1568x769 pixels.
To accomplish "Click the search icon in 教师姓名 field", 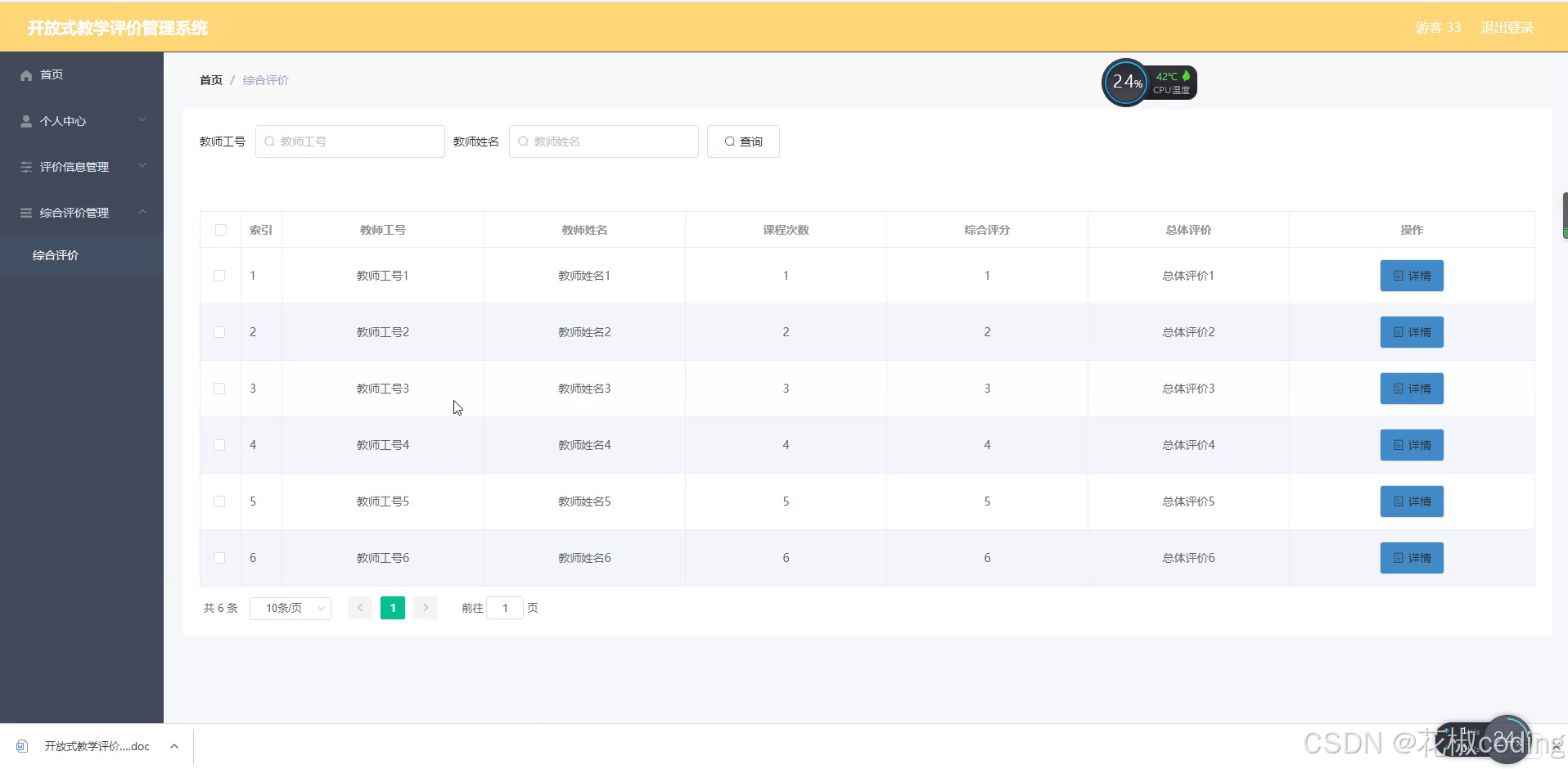I will tap(523, 142).
